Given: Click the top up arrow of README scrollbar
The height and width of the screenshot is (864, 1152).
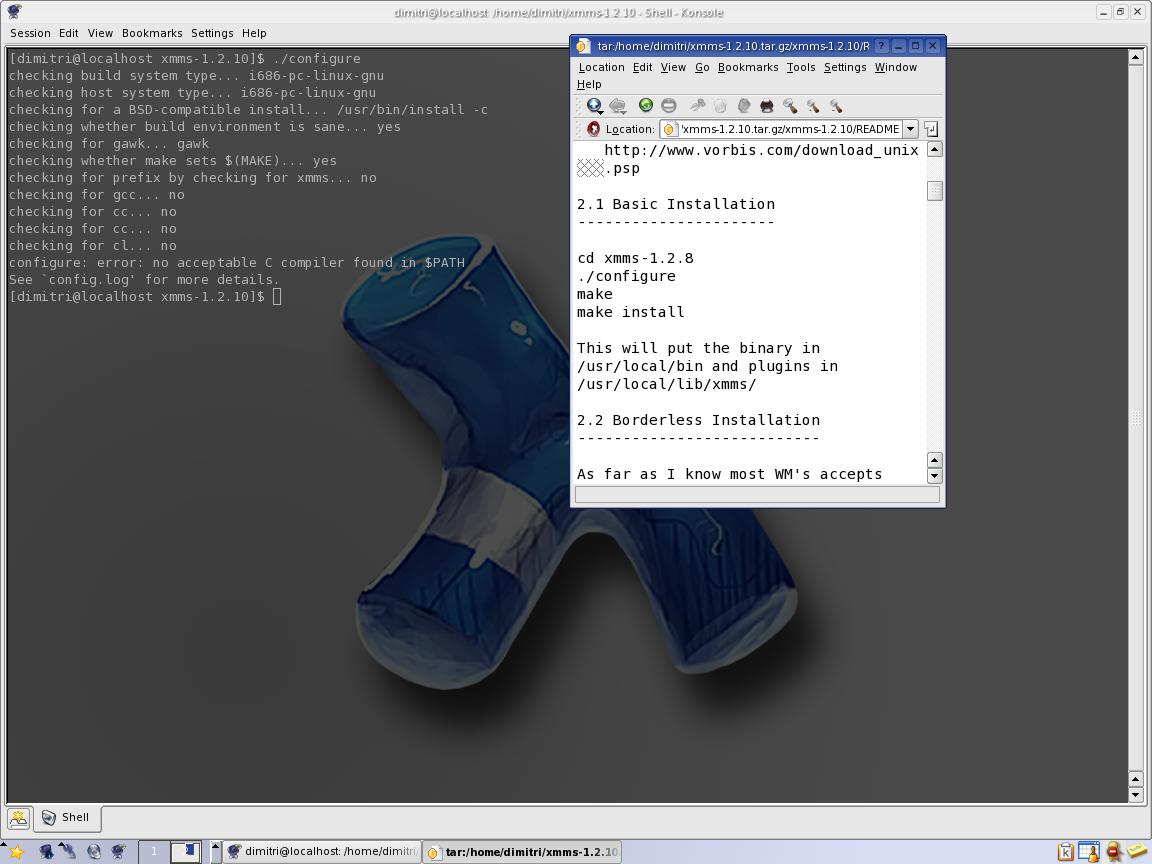Looking at the screenshot, I should pos(935,149).
